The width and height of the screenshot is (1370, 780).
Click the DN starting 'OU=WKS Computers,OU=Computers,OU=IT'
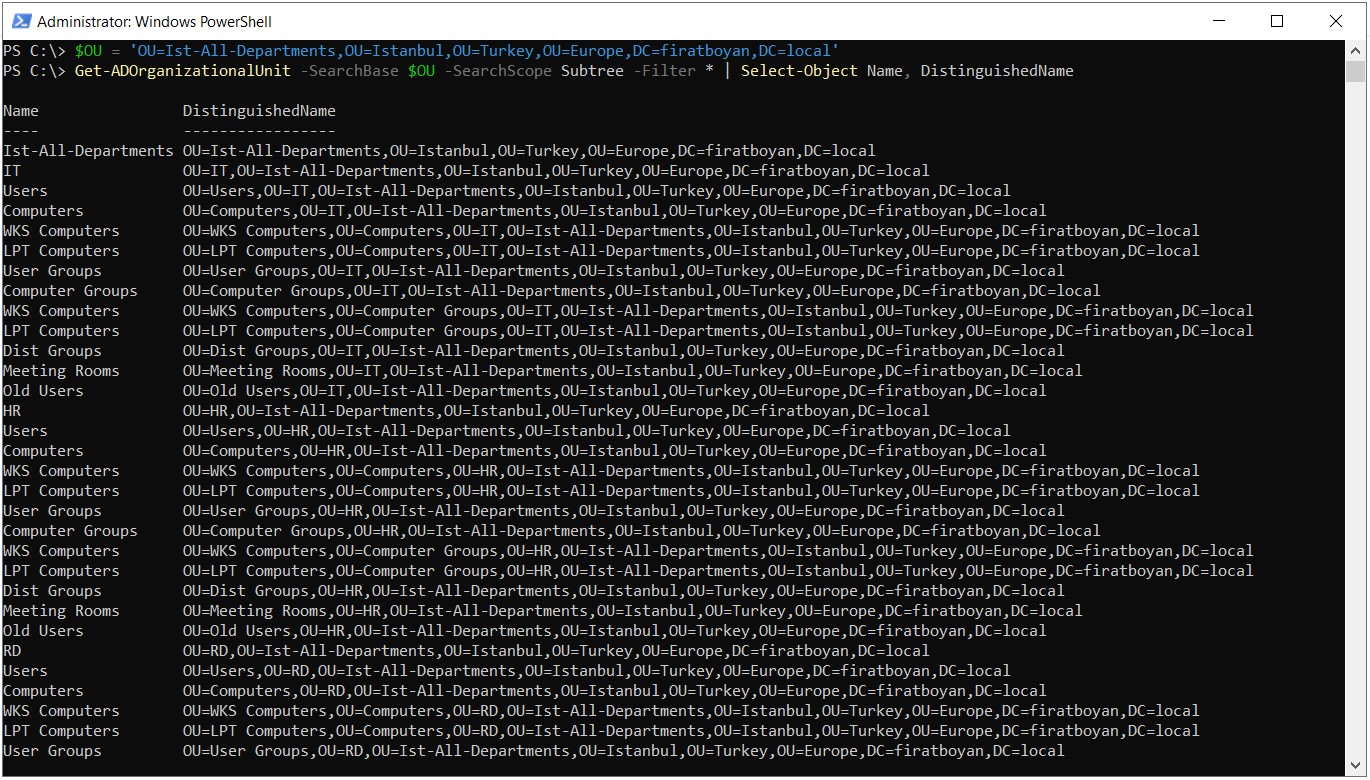(691, 231)
